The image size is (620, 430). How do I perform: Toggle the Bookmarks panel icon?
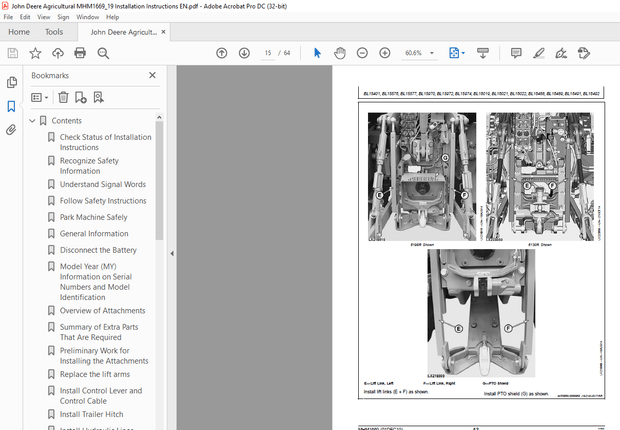(x=11, y=106)
